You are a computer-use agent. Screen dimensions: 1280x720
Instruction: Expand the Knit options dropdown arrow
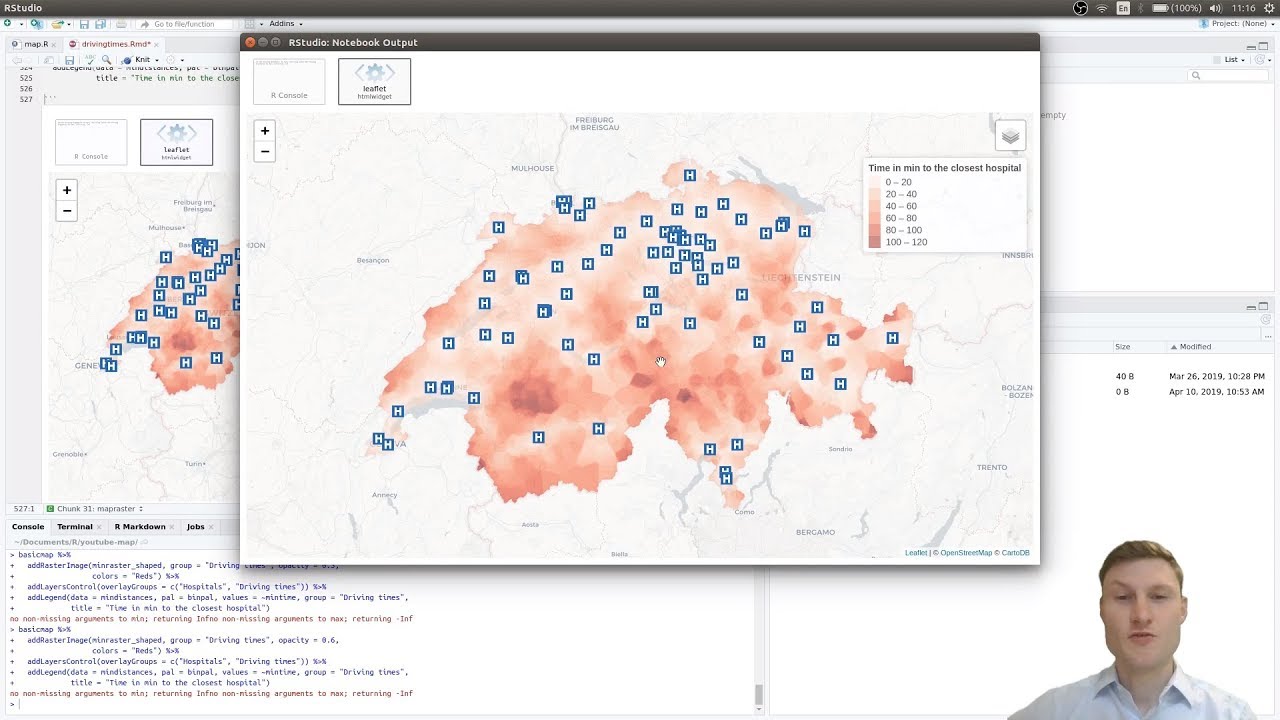tap(157, 60)
